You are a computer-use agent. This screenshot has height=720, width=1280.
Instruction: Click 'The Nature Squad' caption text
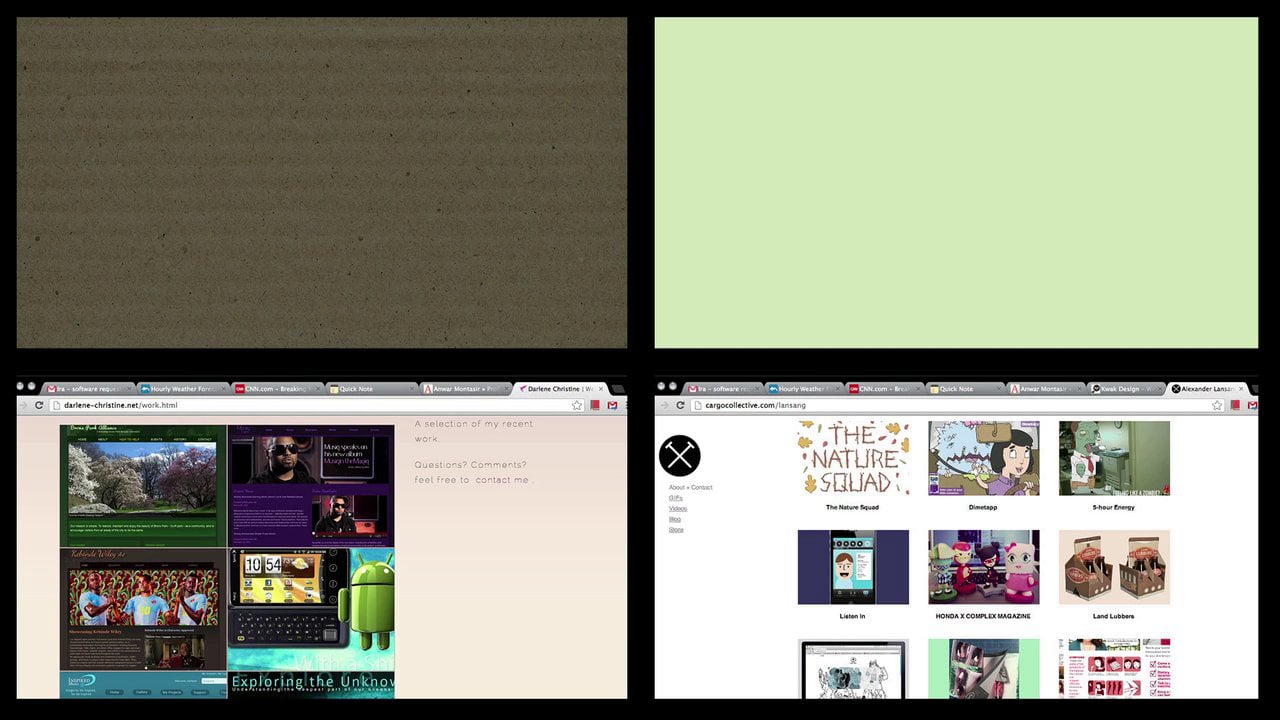(x=853, y=507)
